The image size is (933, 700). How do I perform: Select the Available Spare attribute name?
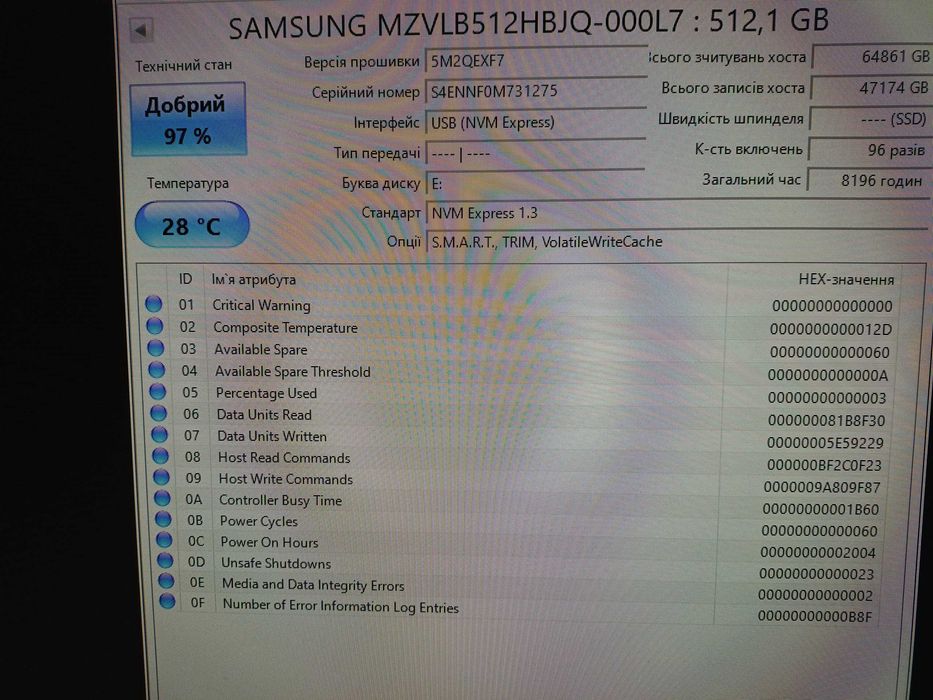(261, 349)
